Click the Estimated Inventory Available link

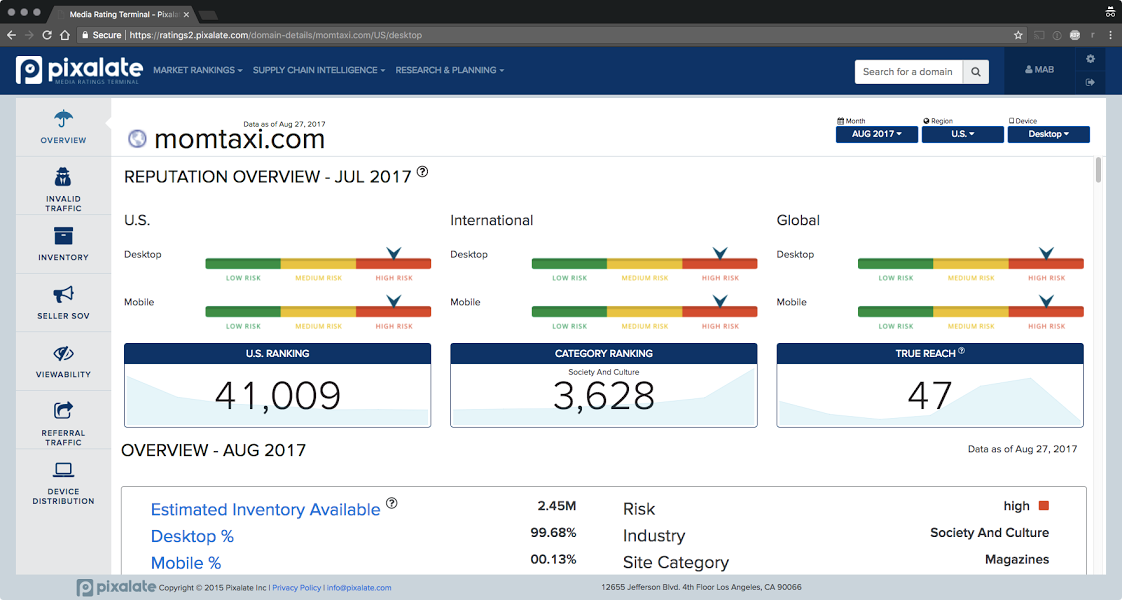(x=265, y=509)
